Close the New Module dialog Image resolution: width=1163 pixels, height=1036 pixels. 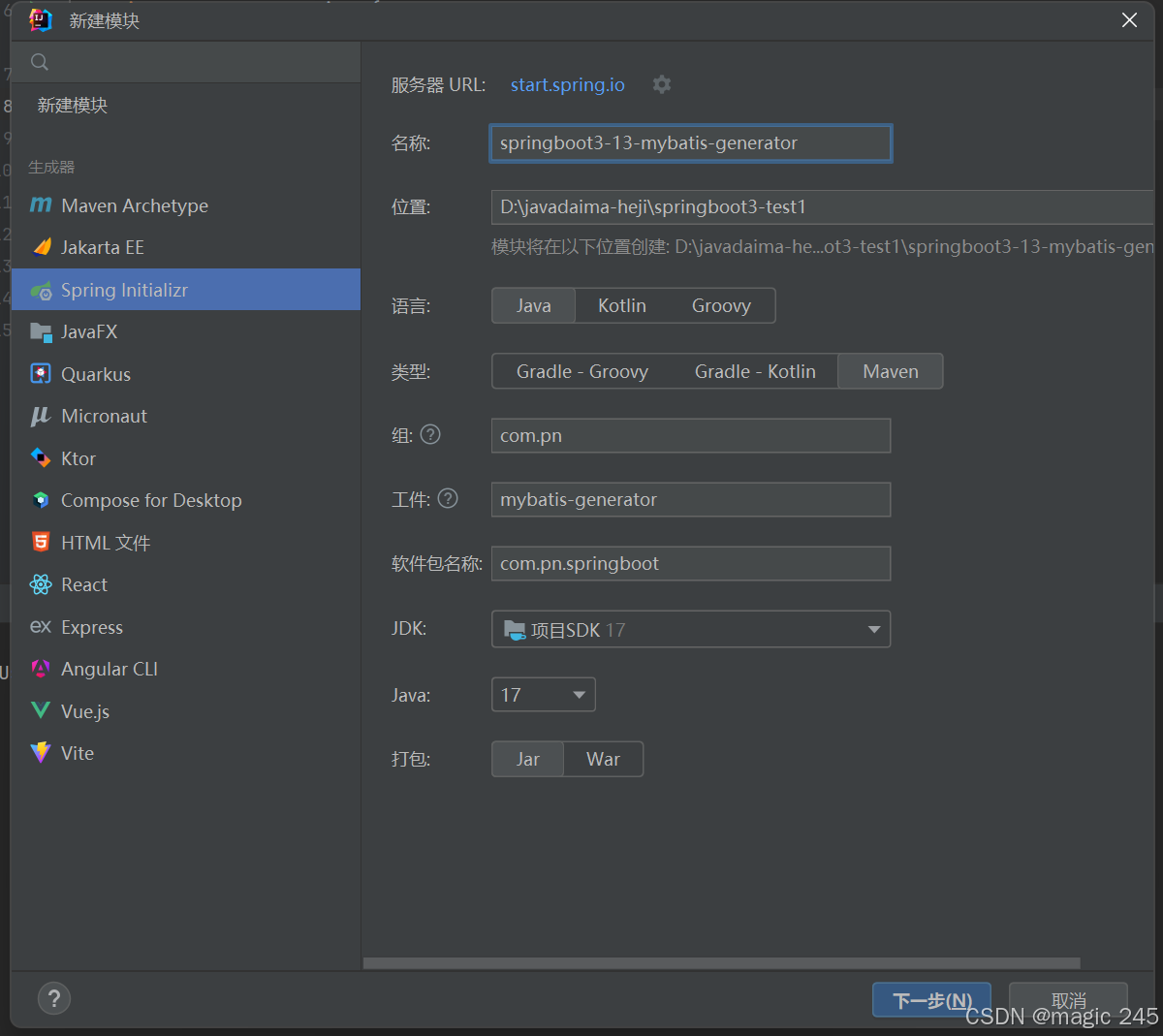pyautogui.click(x=1129, y=20)
